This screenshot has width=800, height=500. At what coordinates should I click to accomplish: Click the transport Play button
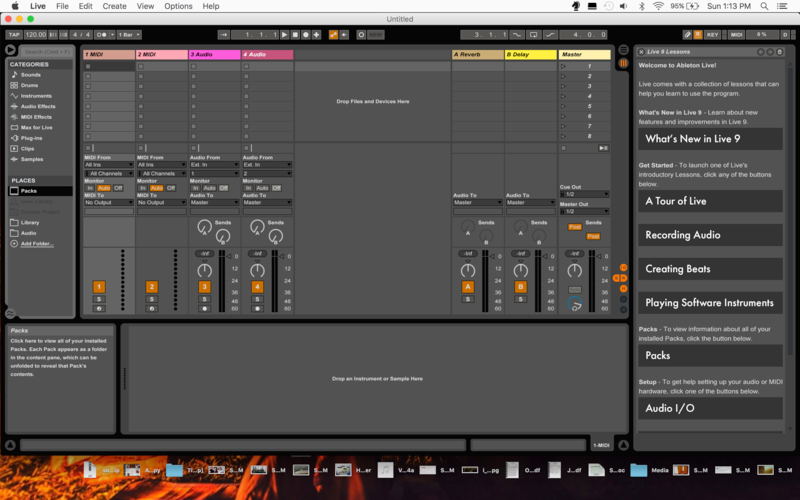click(x=285, y=35)
